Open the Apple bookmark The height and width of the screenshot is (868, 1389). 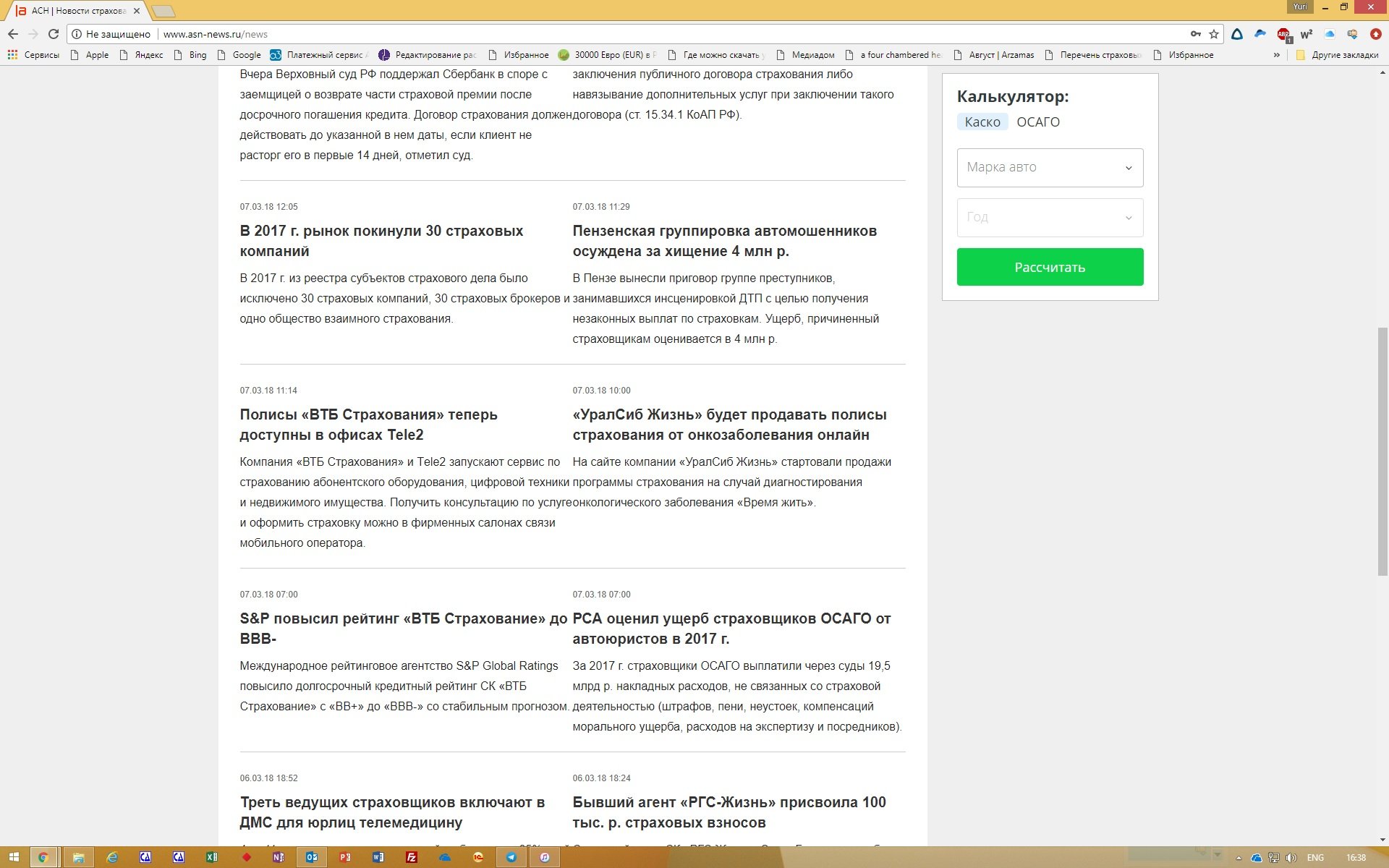click(x=90, y=55)
